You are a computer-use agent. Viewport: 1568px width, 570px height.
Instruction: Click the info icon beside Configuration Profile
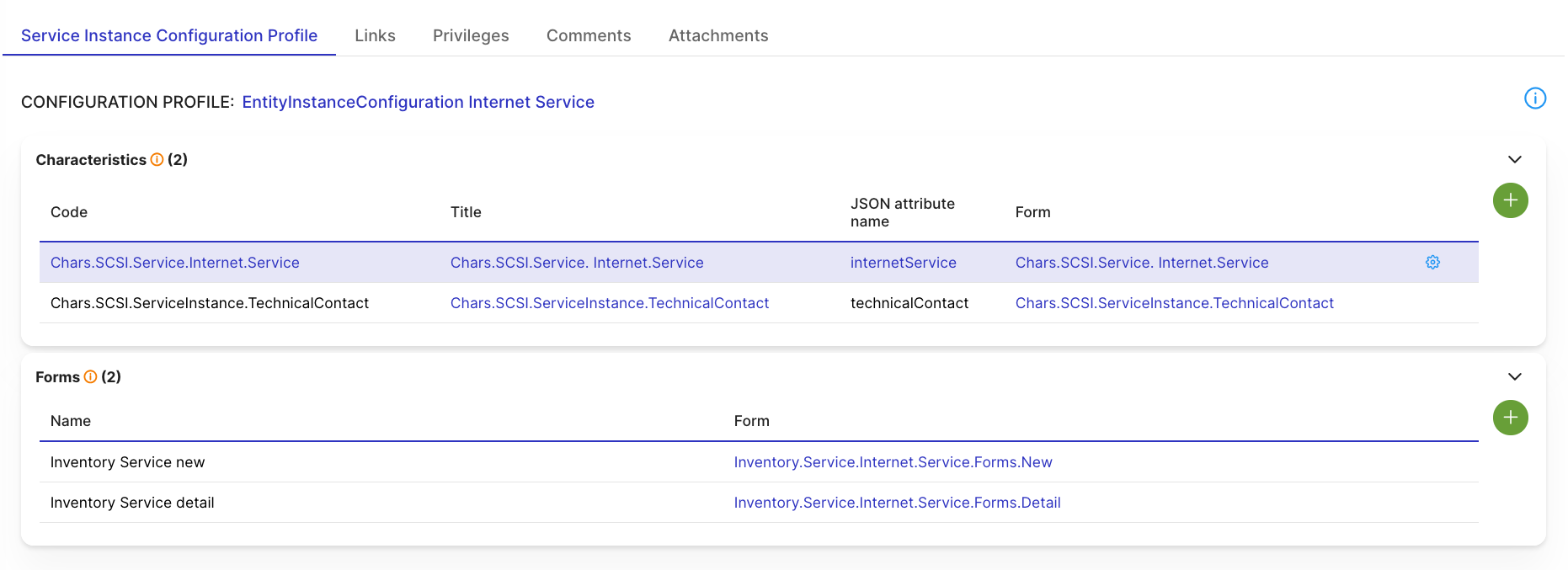pyautogui.click(x=1534, y=99)
